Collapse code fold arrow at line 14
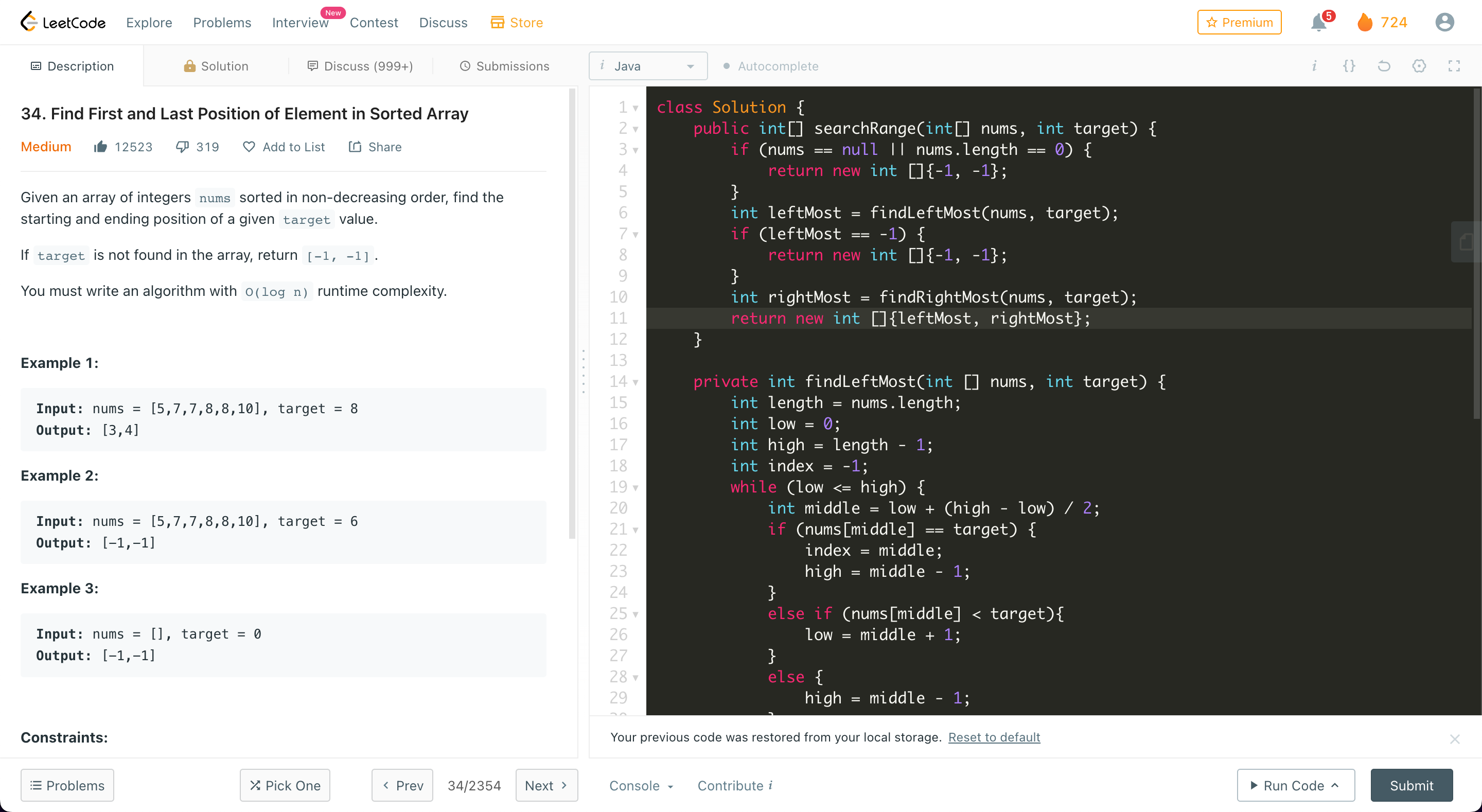This screenshot has width=1482, height=812. tap(635, 382)
